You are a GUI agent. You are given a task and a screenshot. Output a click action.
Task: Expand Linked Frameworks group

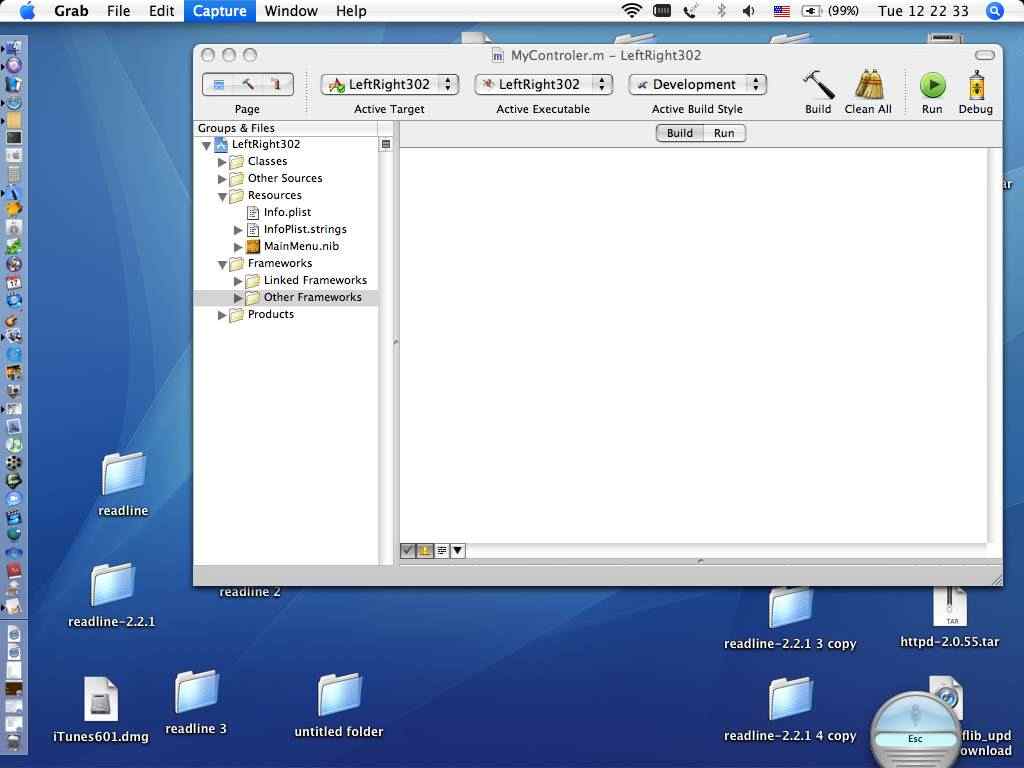tap(238, 281)
